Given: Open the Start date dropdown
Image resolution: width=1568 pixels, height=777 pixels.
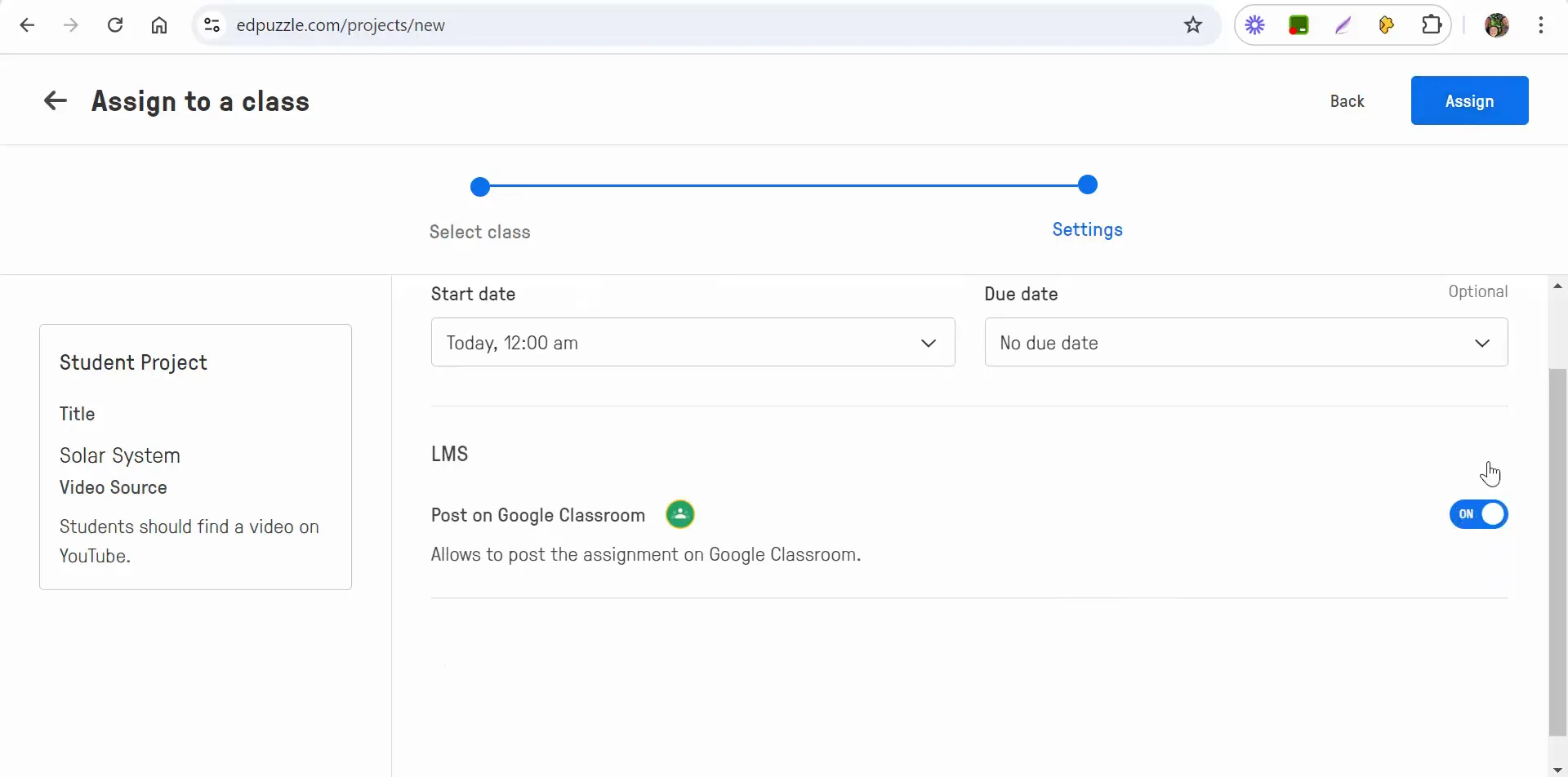Looking at the screenshot, I should pyautogui.click(x=693, y=342).
